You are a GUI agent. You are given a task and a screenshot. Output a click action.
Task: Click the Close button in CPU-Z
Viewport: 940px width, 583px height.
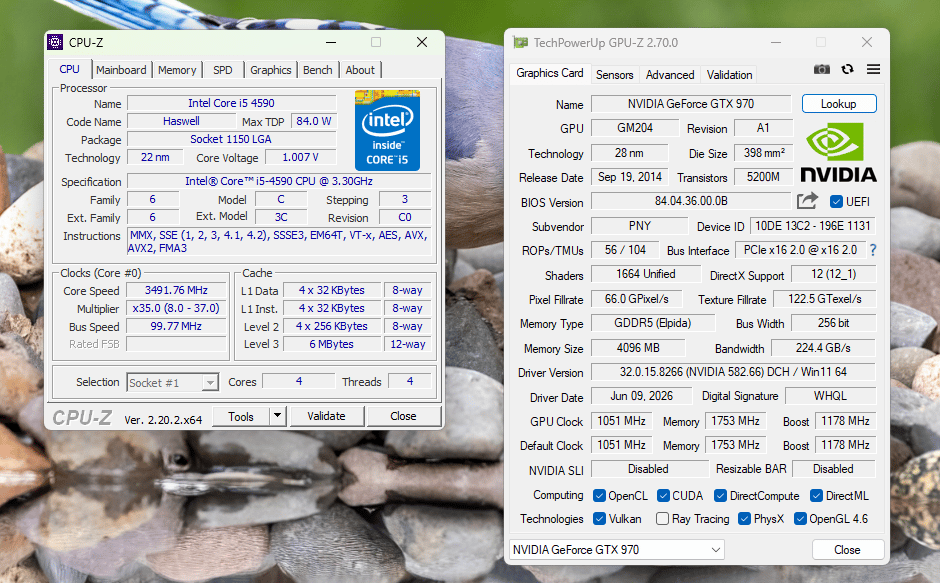pyautogui.click(x=403, y=416)
